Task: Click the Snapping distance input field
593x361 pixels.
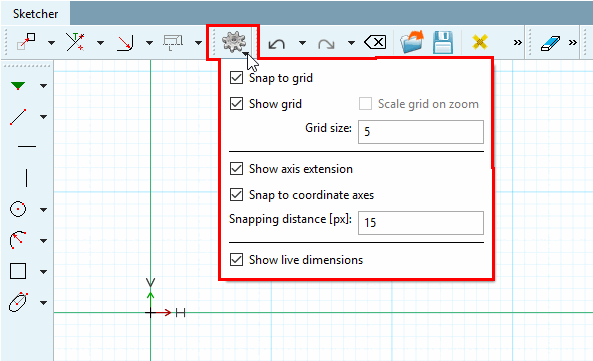Action: (421, 223)
